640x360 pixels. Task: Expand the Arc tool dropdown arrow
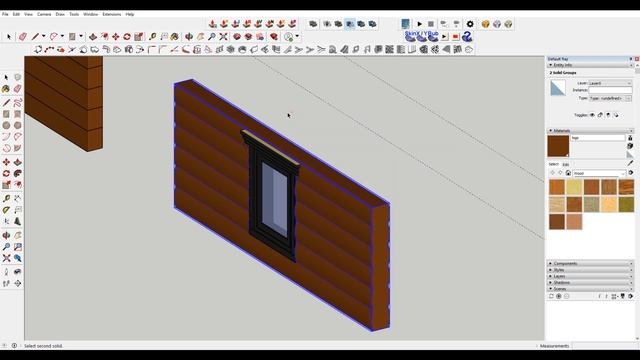[62, 36]
